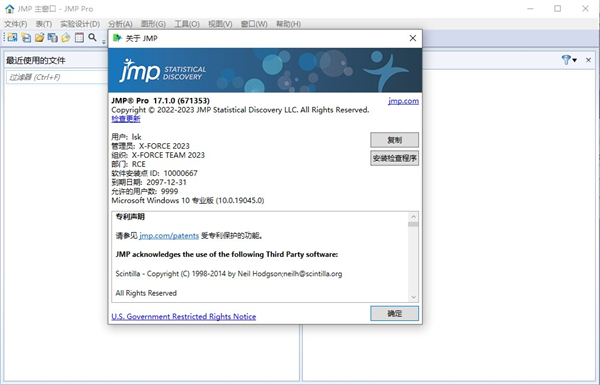
Task: Click the yellow folder project toolbar icon
Action: tap(66, 37)
